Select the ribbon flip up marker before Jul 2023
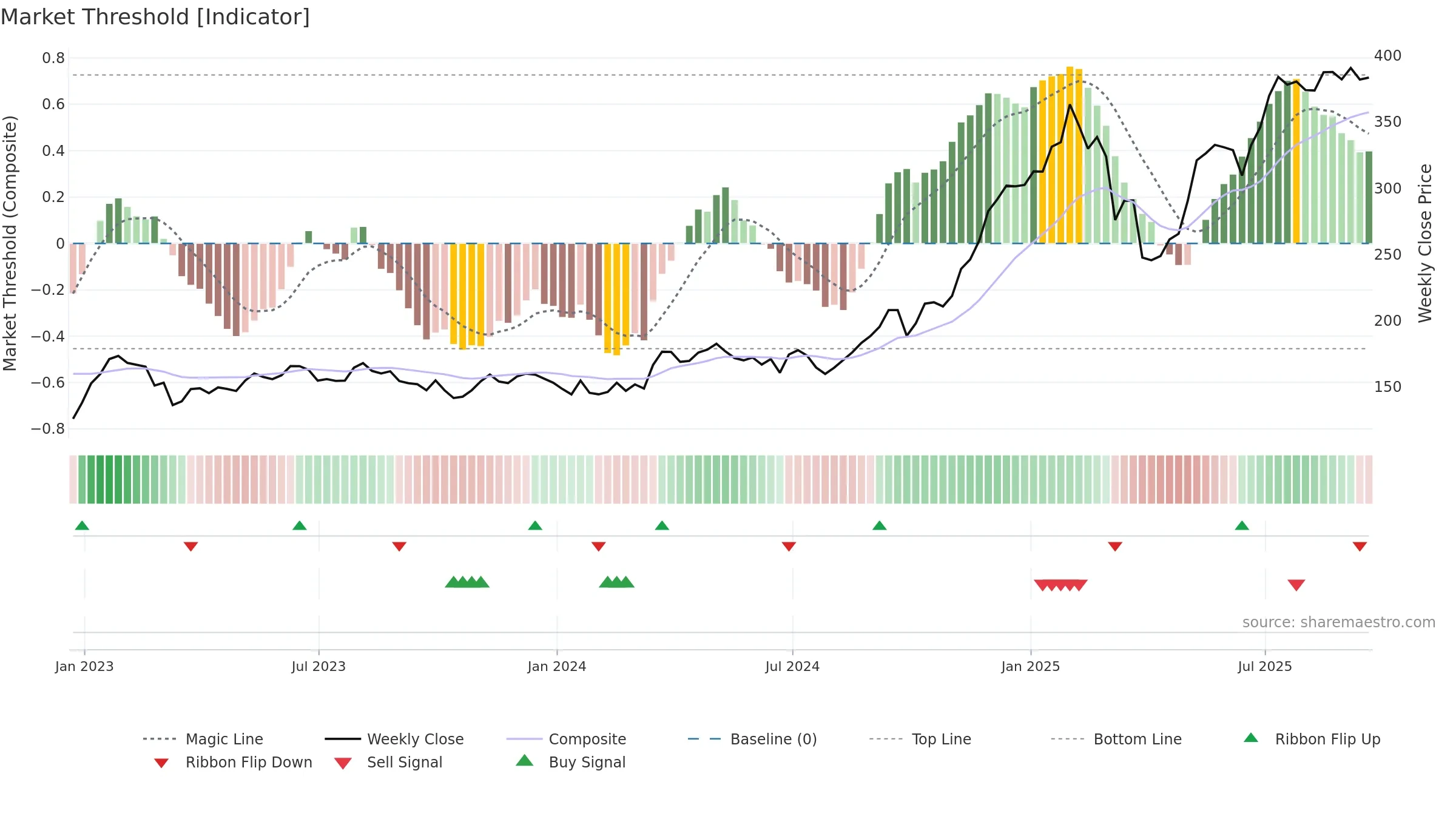Viewport: 1456px width, 819px height. [x=300, y=525]
